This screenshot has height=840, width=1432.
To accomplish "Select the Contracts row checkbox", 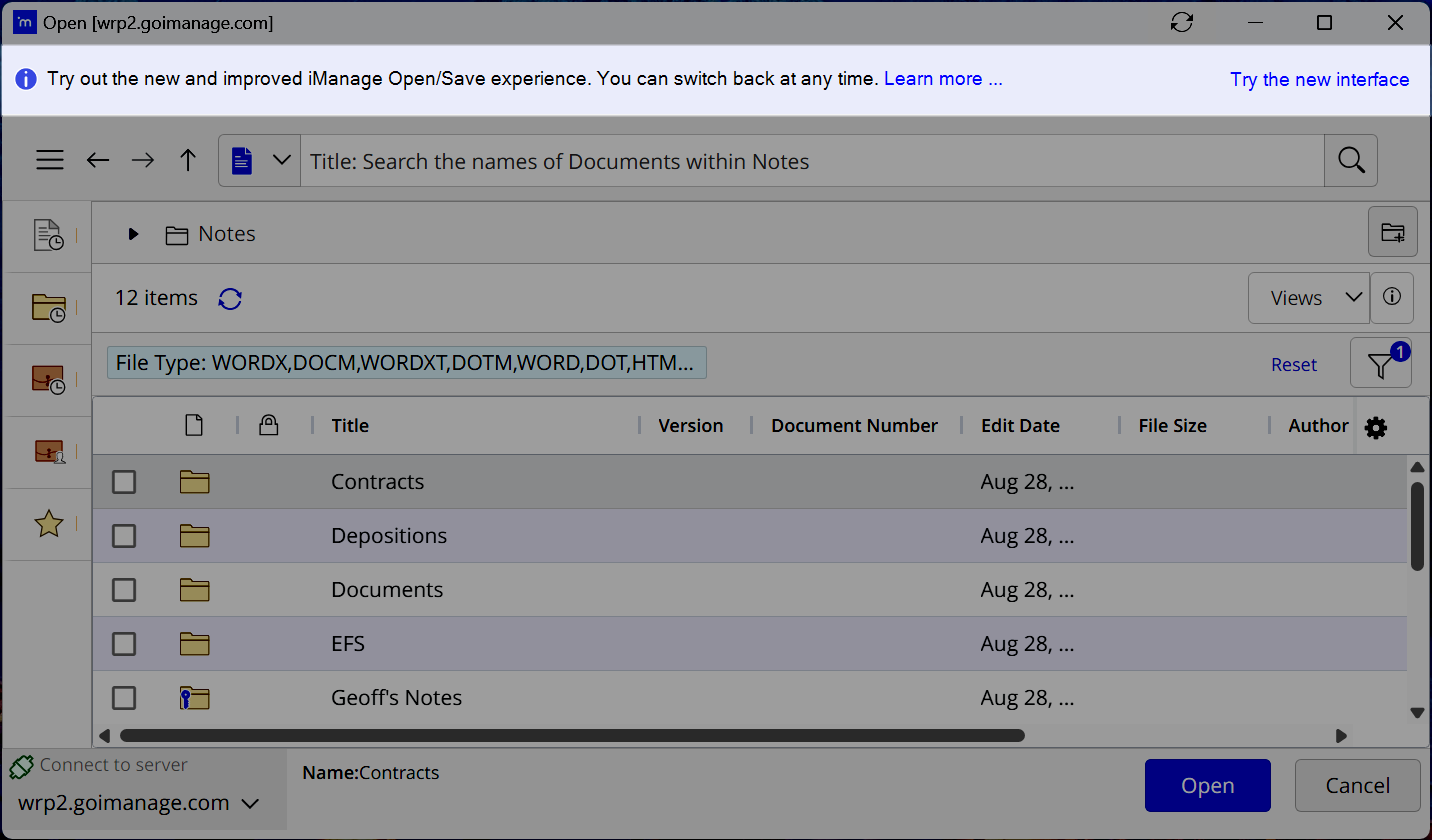I will click(x=123, y=481).
